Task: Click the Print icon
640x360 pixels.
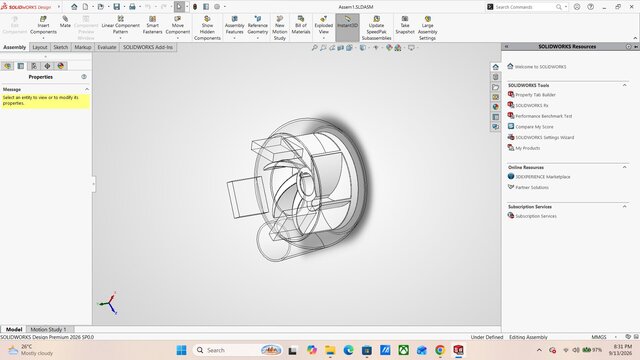Action: click(132, 7)
